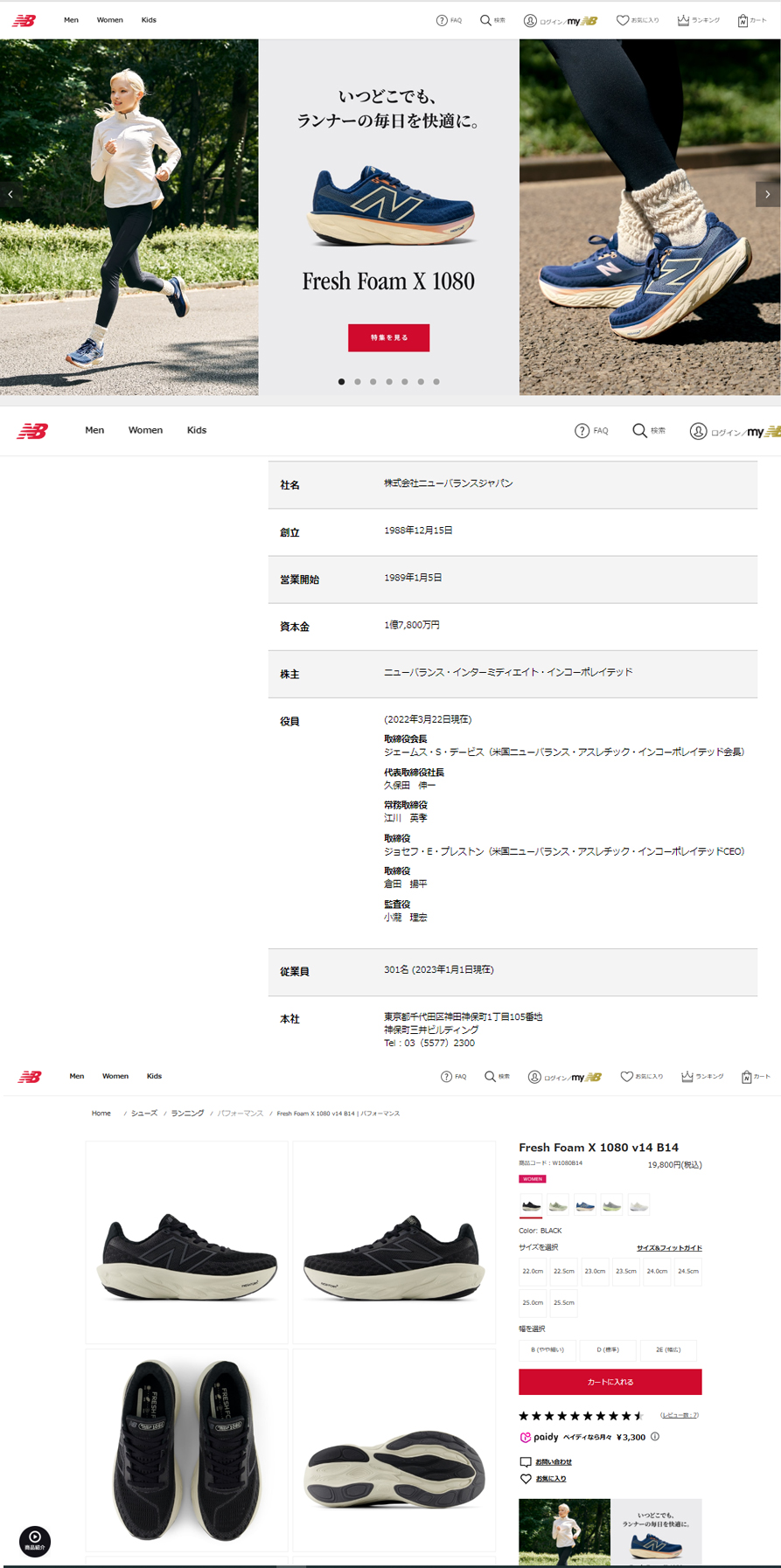The width and height of the screenshot is (781, 1568).
Task: Open Kids menu in the top banner page header
Action: [x=149, y=20]
